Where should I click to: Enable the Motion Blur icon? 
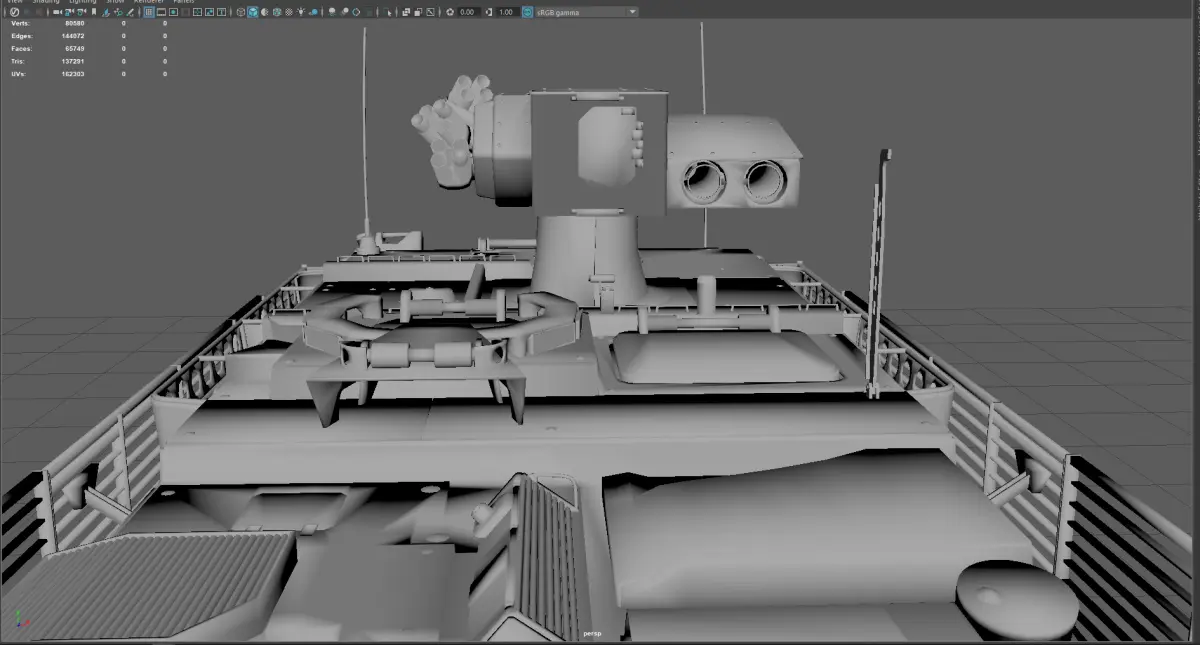click(345, 12)
